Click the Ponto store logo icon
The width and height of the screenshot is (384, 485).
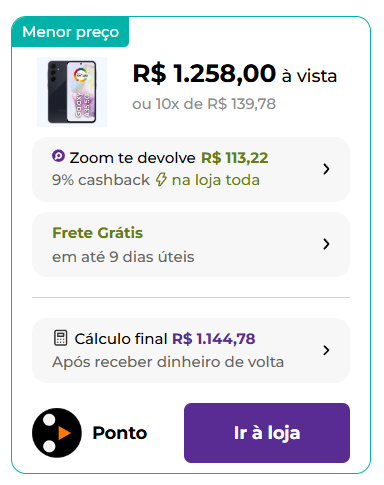57,433
